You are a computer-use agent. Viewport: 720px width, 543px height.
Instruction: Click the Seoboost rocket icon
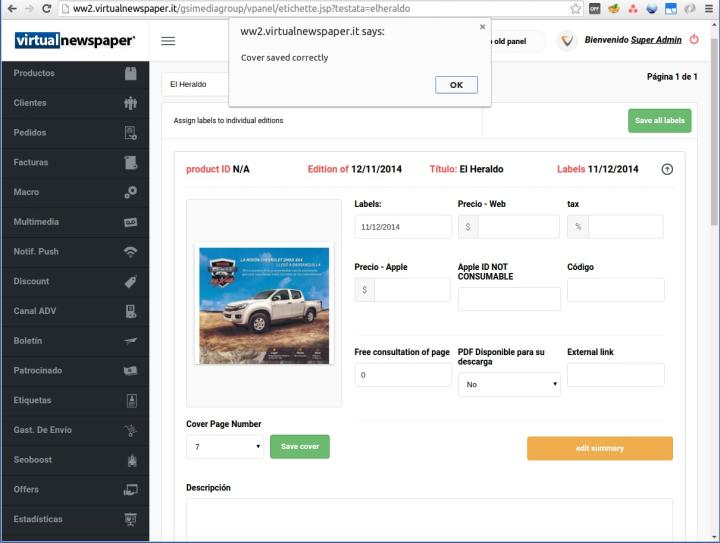coord(132,460)
